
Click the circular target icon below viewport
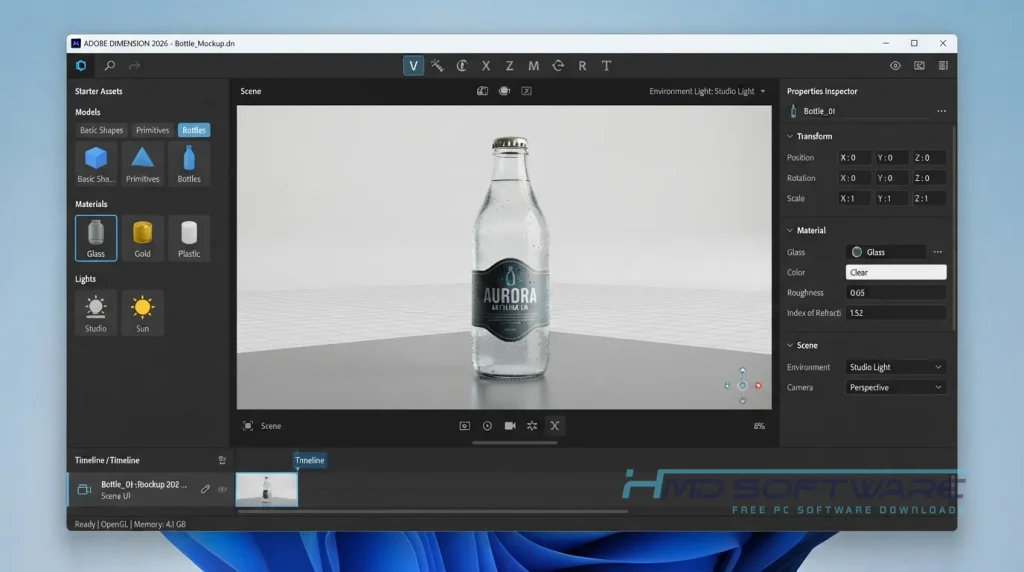(x=487, y=426)
